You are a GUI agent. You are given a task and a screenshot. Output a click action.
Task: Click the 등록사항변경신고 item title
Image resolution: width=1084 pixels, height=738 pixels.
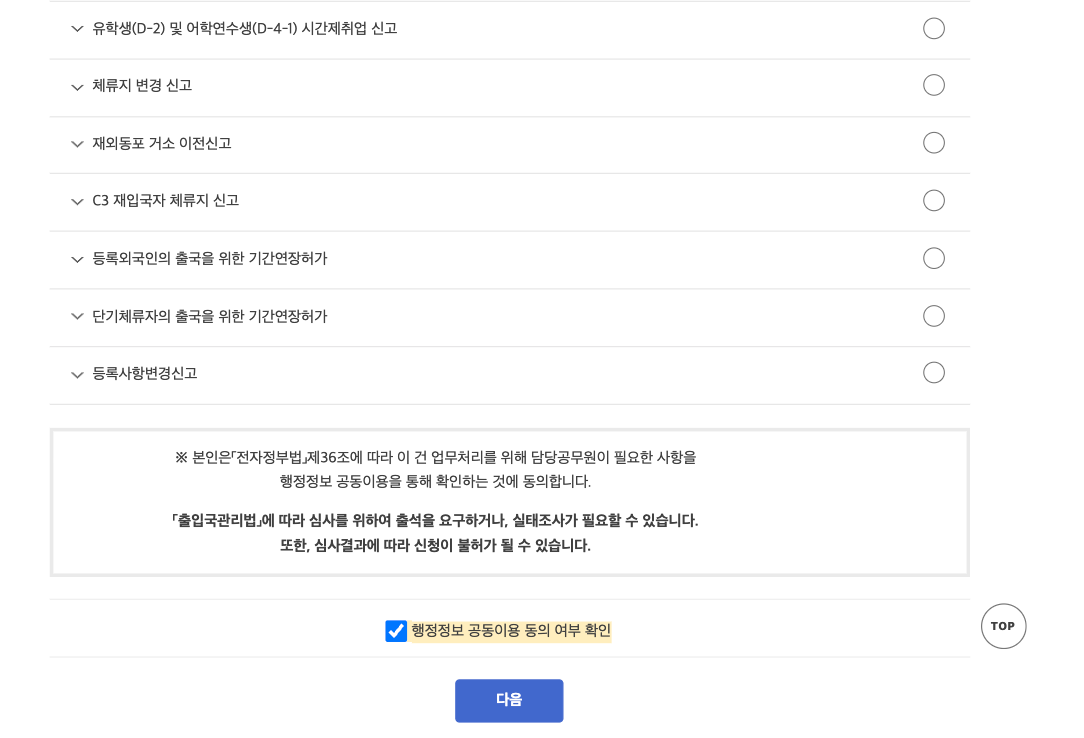pyautogui.click(x=145, y=374)
